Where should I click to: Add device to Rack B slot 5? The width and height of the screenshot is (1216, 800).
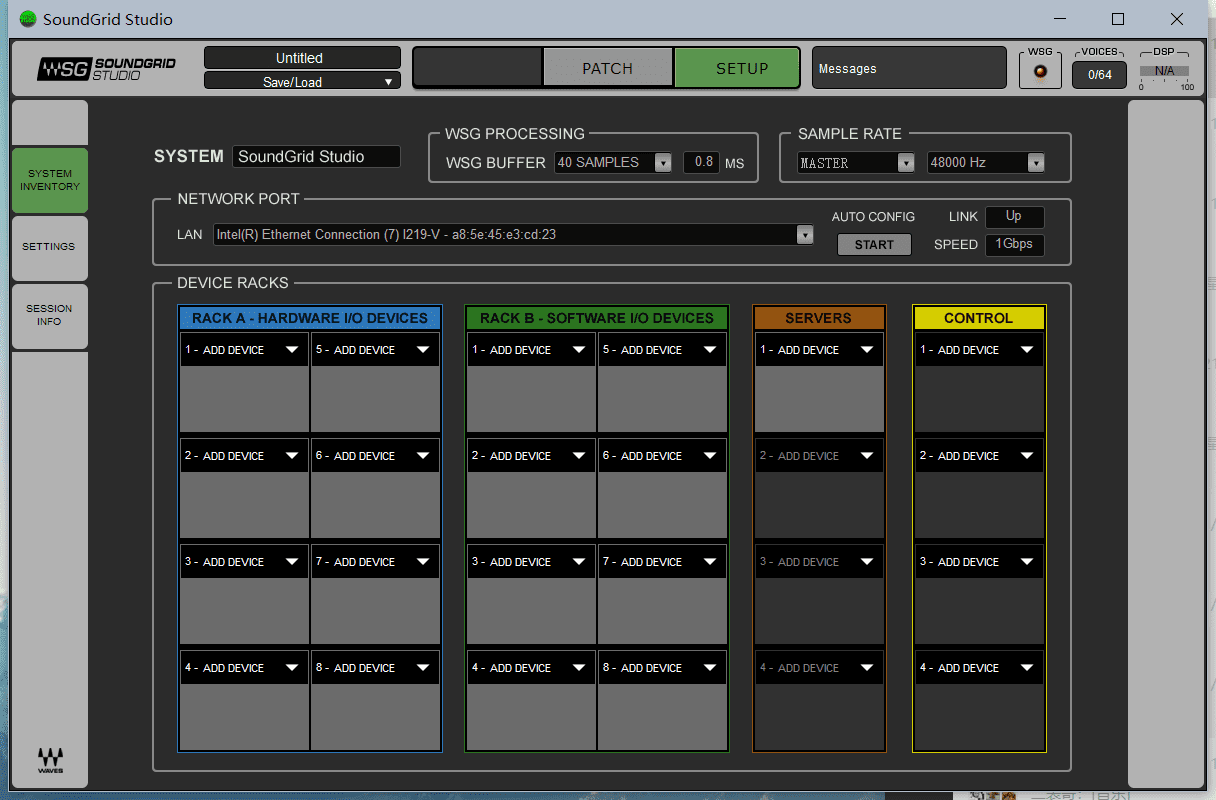click(x=662, y=350)
